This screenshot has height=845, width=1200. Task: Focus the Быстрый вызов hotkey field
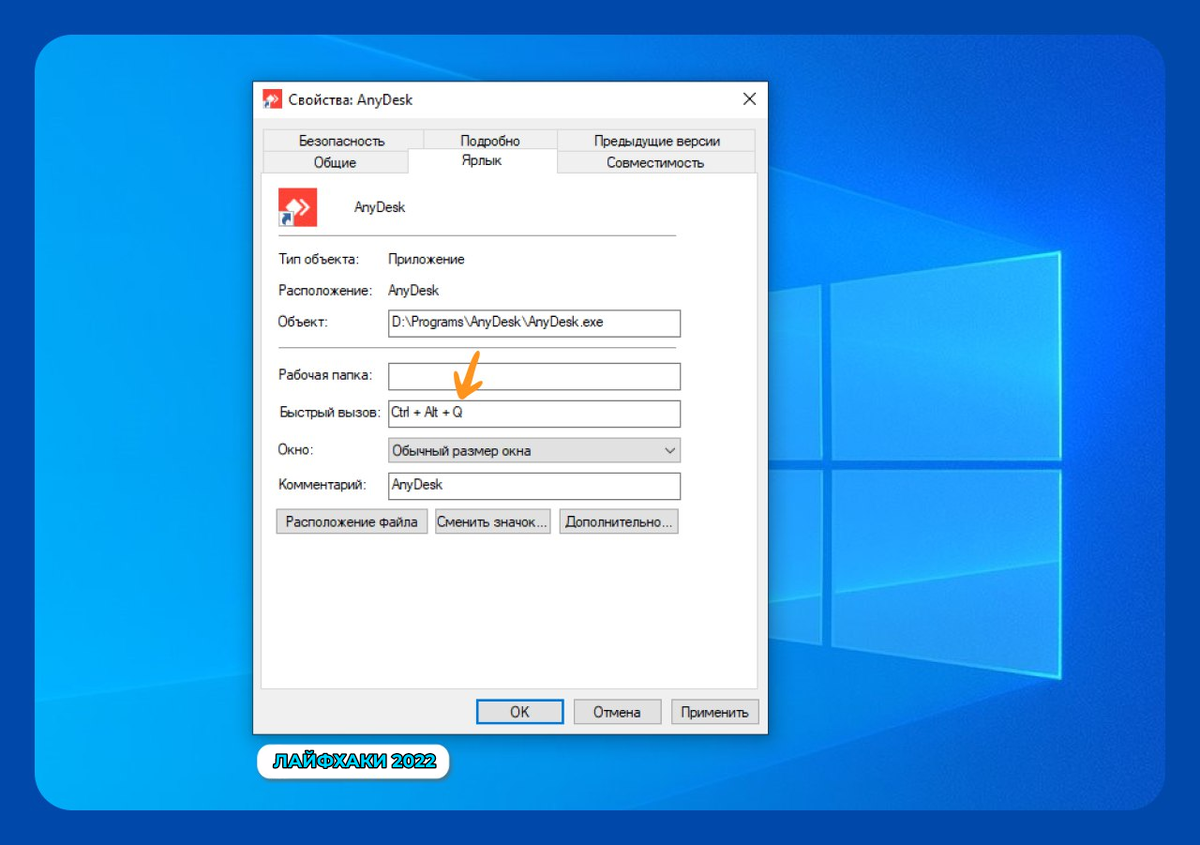534,413
